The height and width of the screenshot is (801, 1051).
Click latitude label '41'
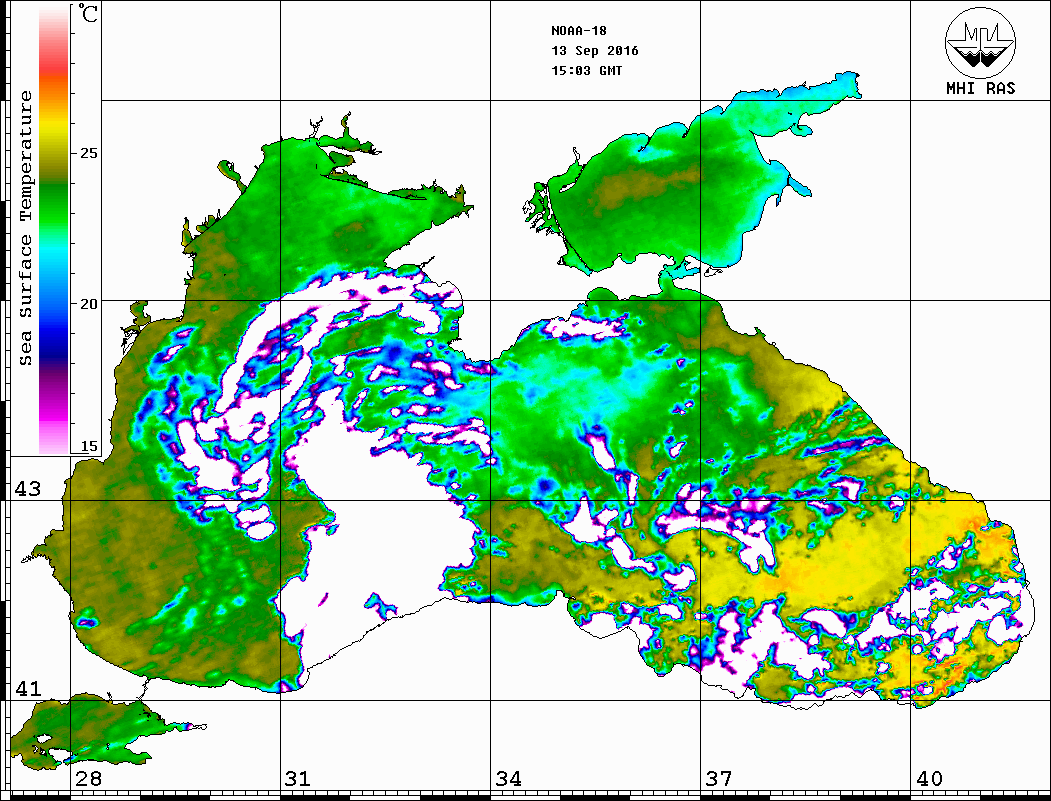(27, 688)
